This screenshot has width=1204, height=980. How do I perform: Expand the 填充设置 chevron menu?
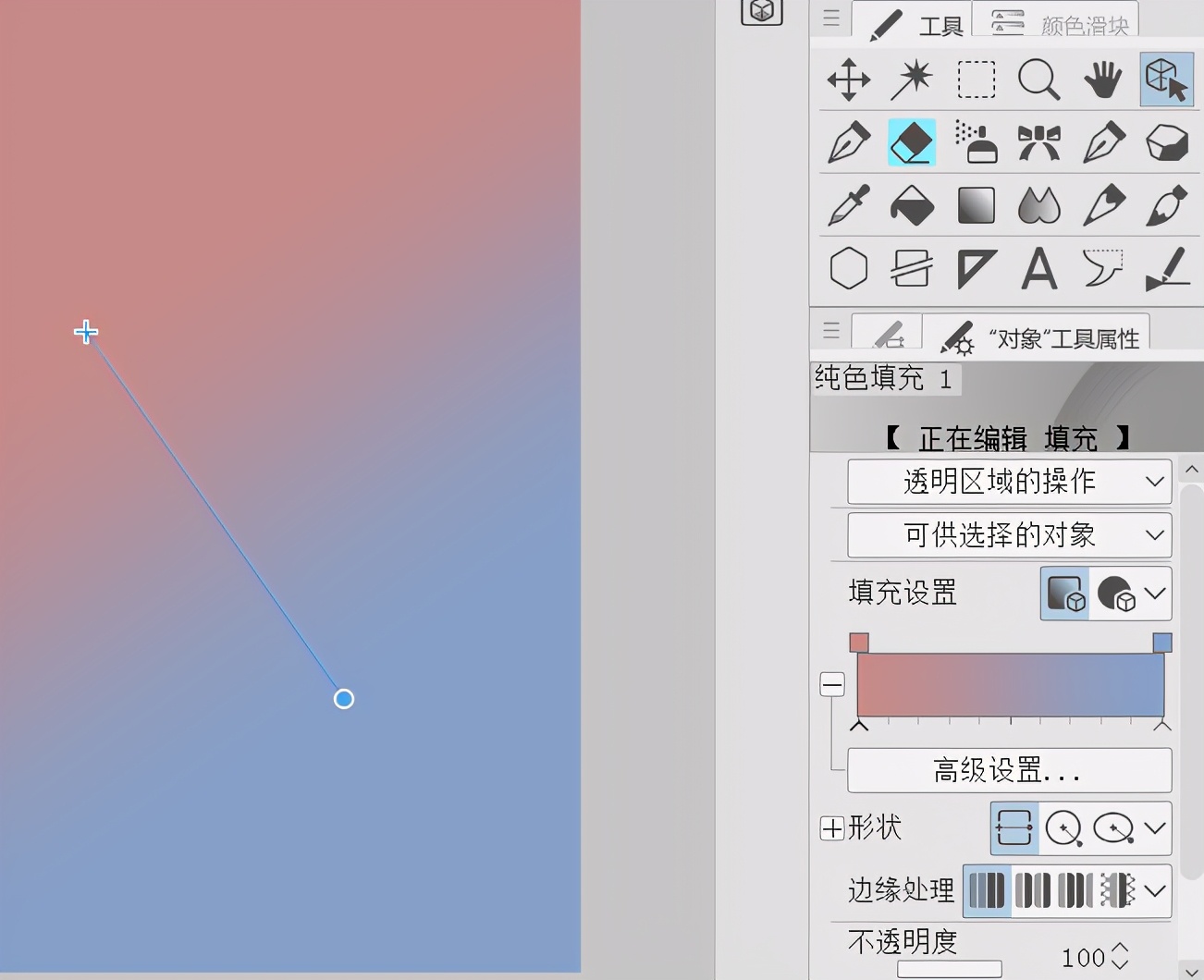coord(1155,594)
